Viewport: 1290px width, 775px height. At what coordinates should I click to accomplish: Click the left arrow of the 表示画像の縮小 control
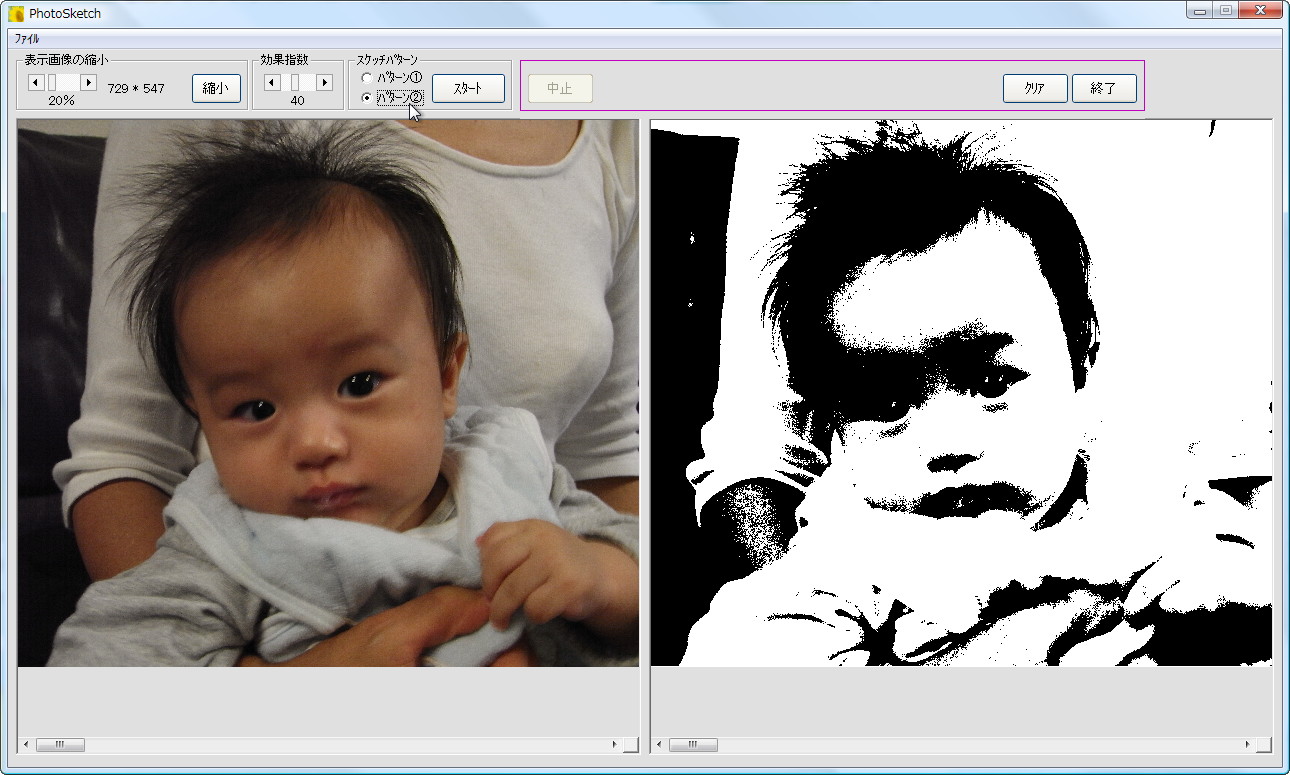pyautogui.click(x=36, y=81)
